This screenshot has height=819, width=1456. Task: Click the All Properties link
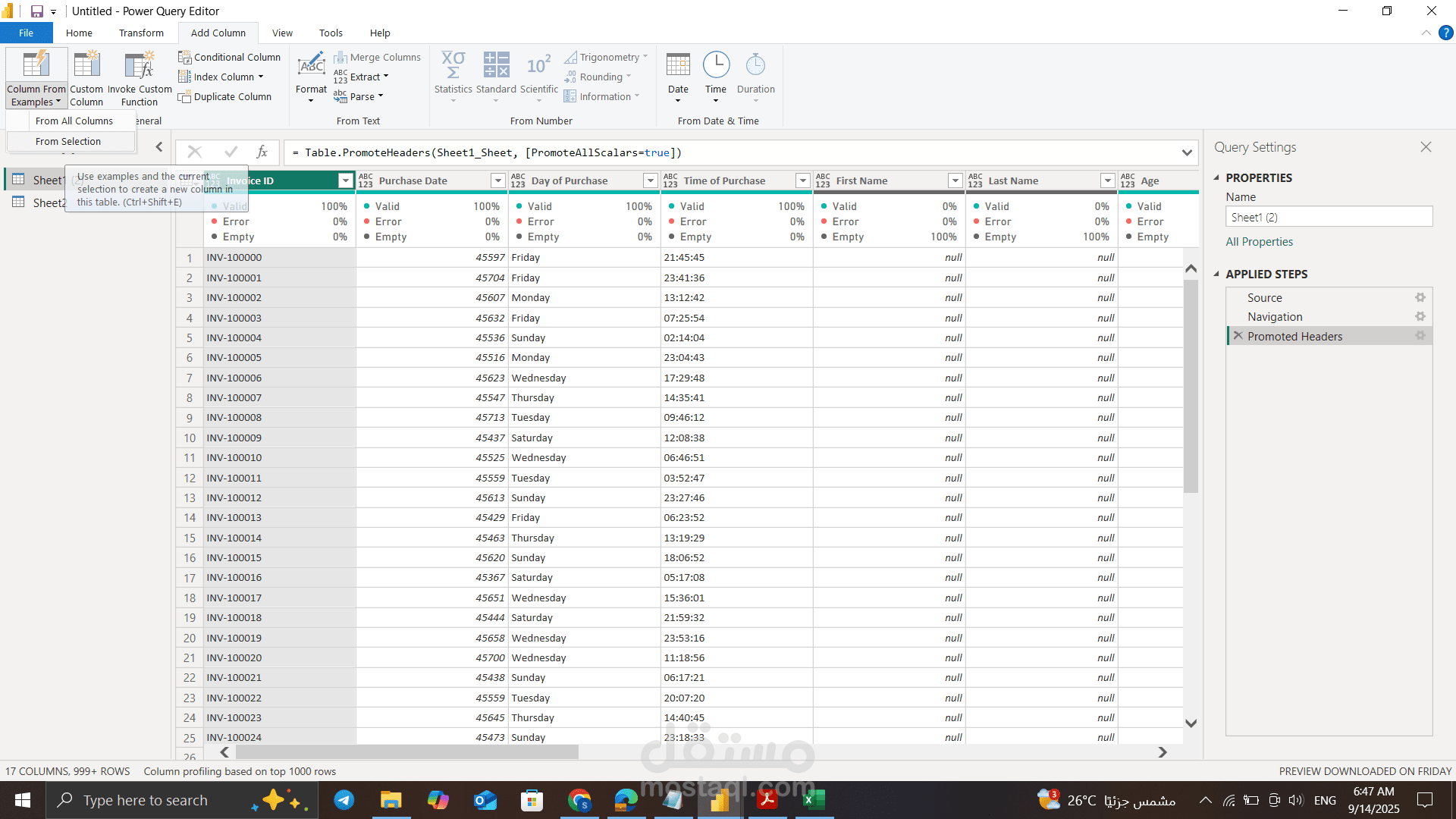point(1259,242)
